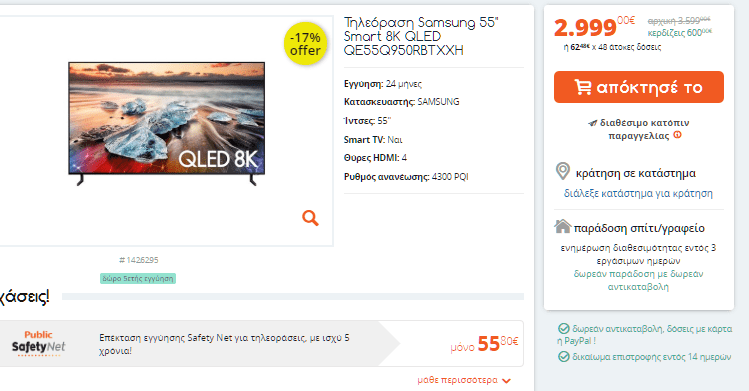Viewport: 749px width, 391px height.
Task: Open διάλεξε κατάστημα για κράτηση link
Action: click(x=638, y=193)
